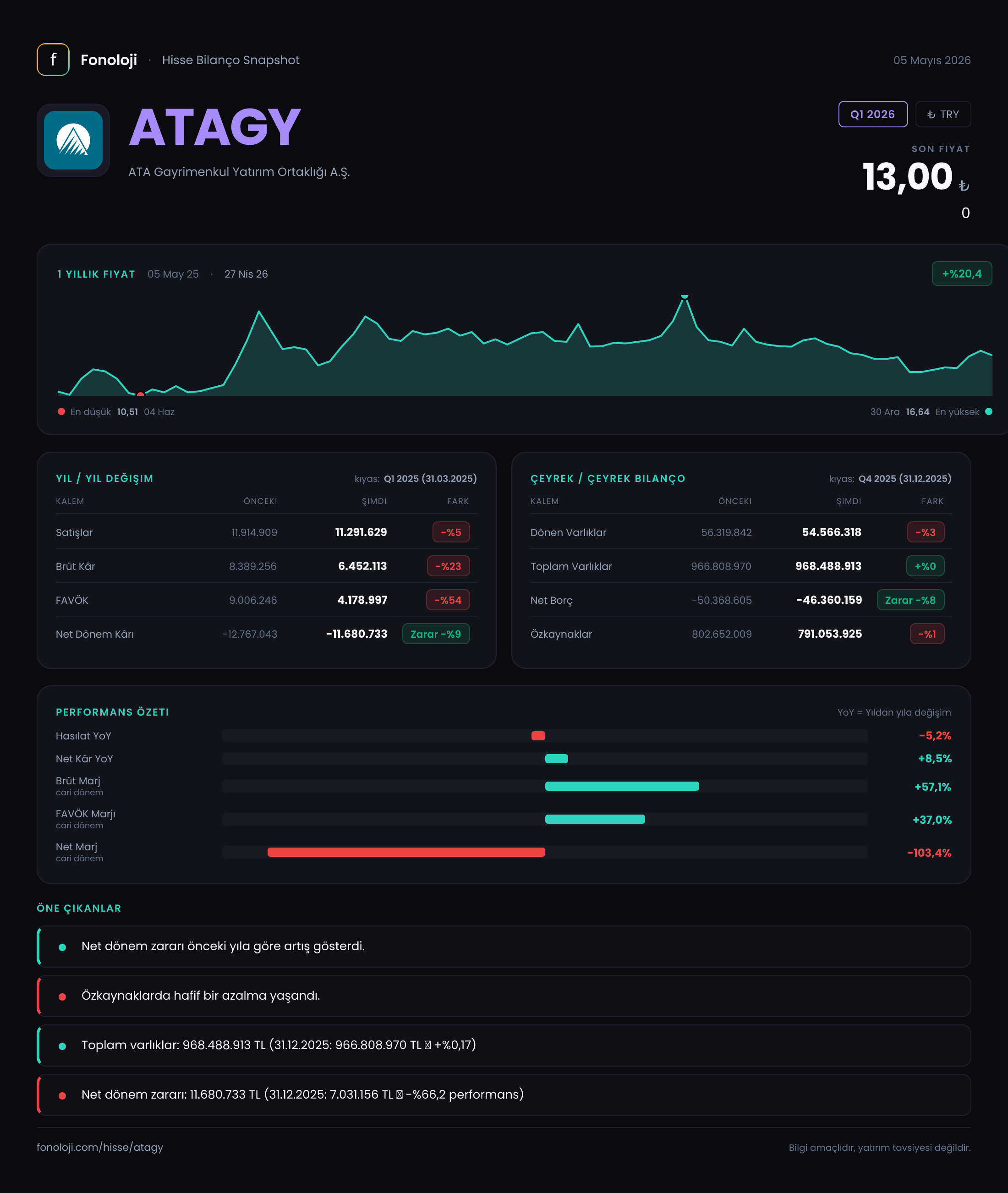Click the -5,2% Hasılat YoY value
The width and height of the screenshot is (1008, 1193).
(x=935, y=735)
